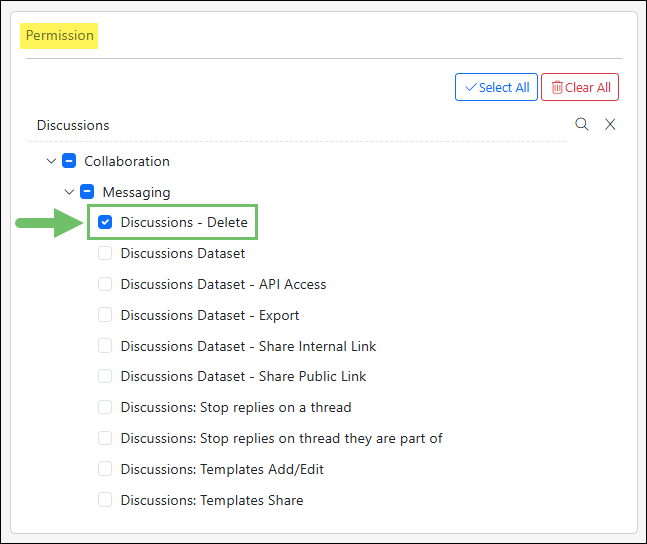647x544 pixels.
Task: Check Stop replies on thread they are part of
Action: click(x=105, y=438)
